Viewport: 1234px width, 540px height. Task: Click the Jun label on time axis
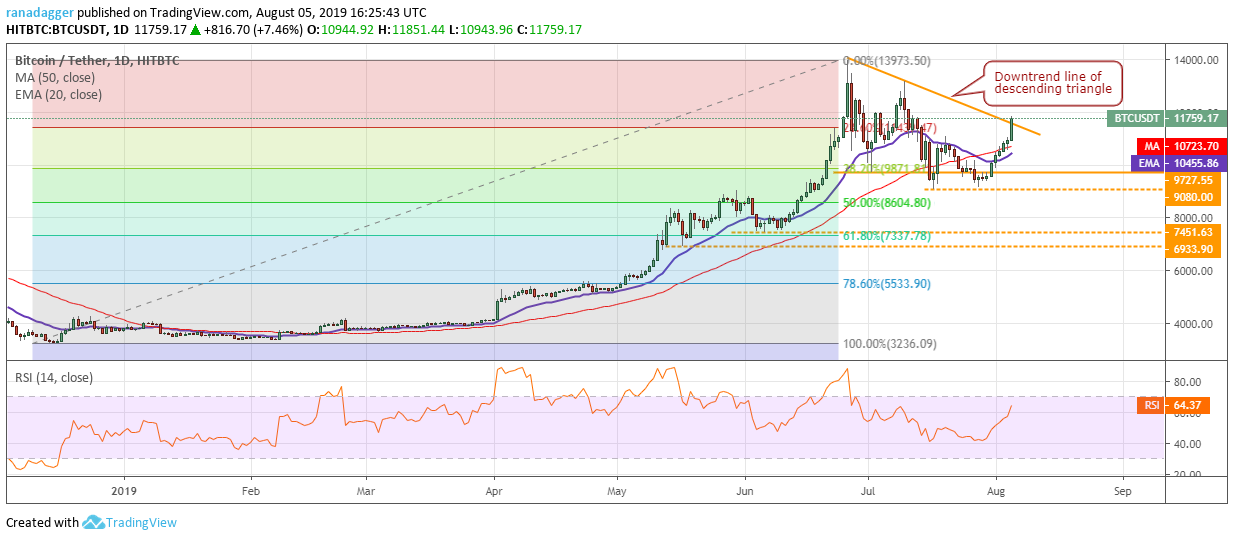click(x=744, y=493)
